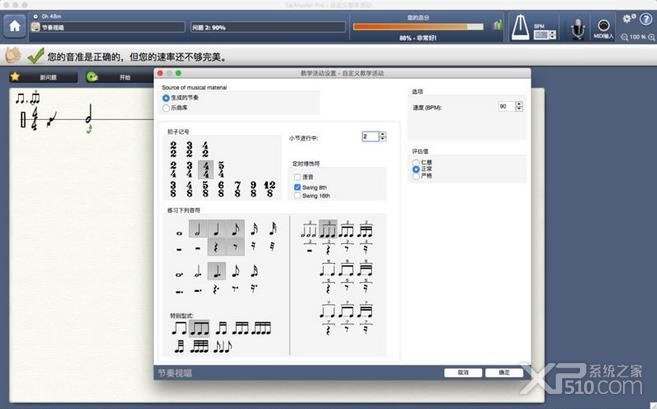This screenshot has height=409, width=657.
Task: Select the 严格 evaluation radio button
Action: (x=416, y=176)
